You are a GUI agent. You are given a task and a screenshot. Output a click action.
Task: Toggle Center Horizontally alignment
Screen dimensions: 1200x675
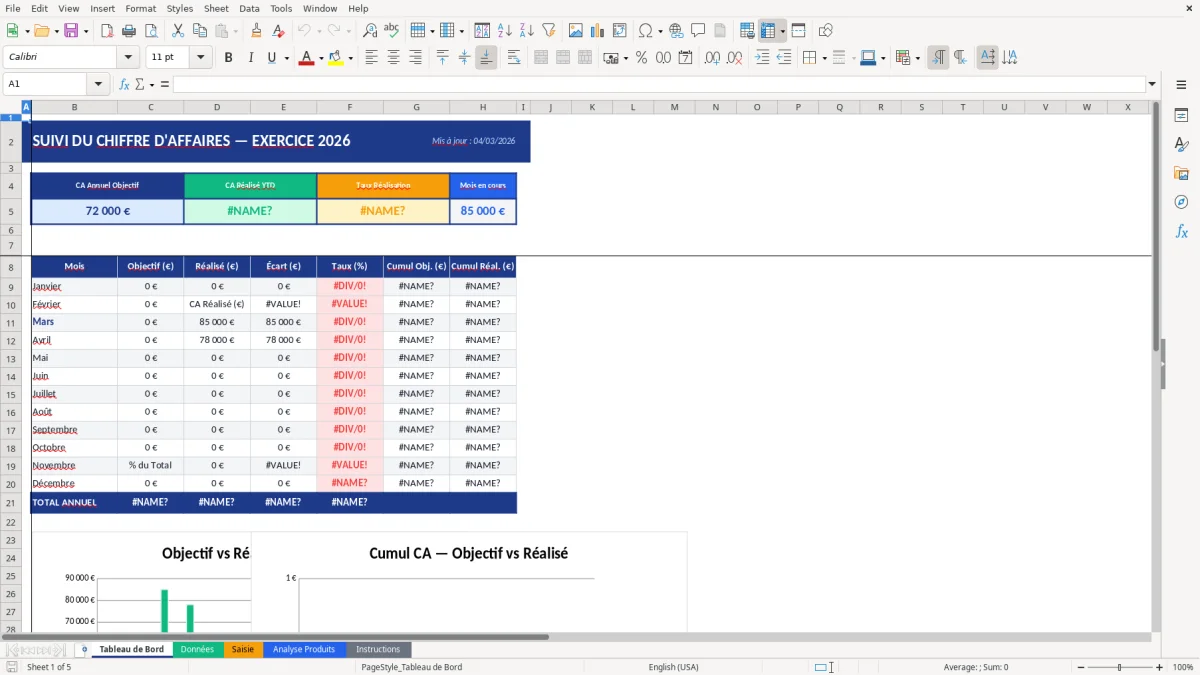pos(393,58)
